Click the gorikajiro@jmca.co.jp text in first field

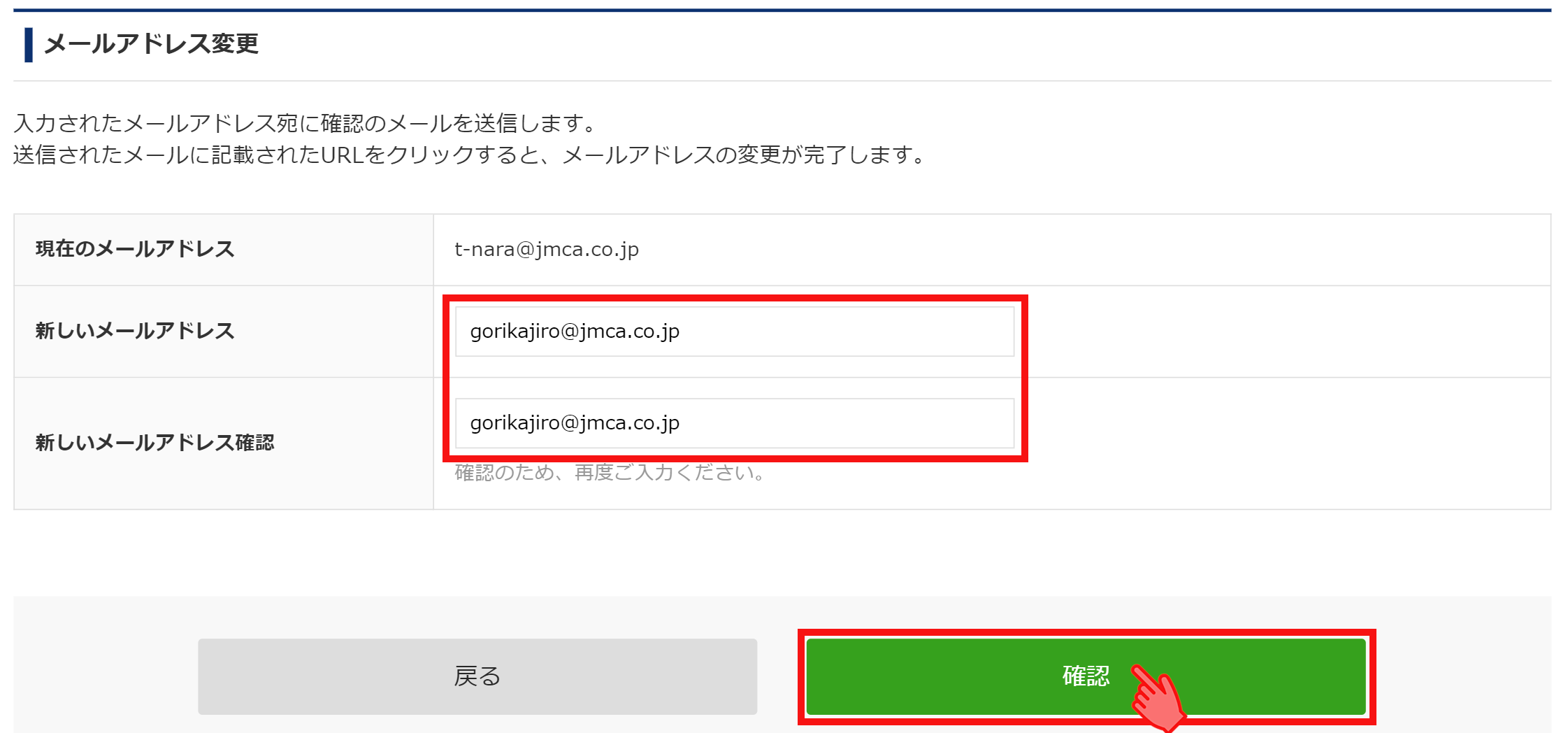coord(575,332)
